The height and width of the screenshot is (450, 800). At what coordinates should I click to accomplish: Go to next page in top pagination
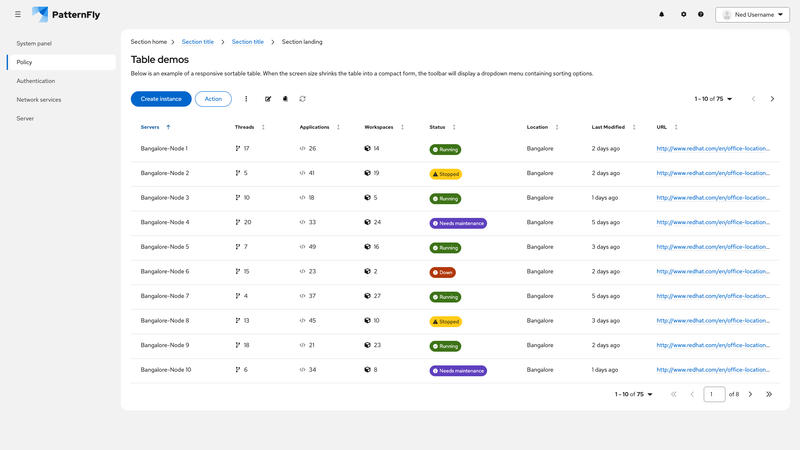[x=772, y=99]
